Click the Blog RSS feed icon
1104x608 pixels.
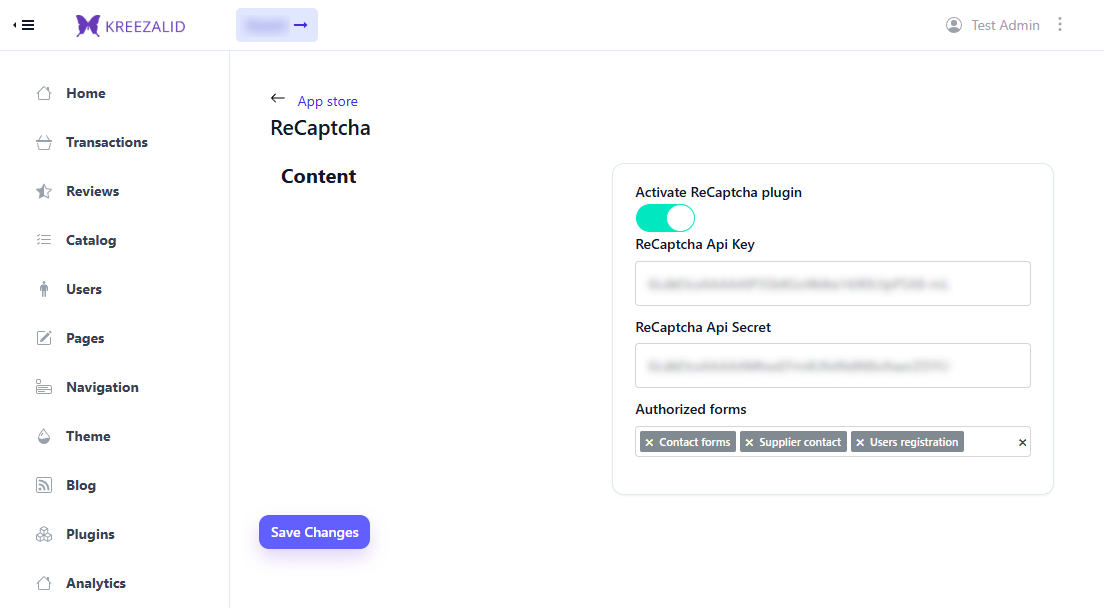44,485
